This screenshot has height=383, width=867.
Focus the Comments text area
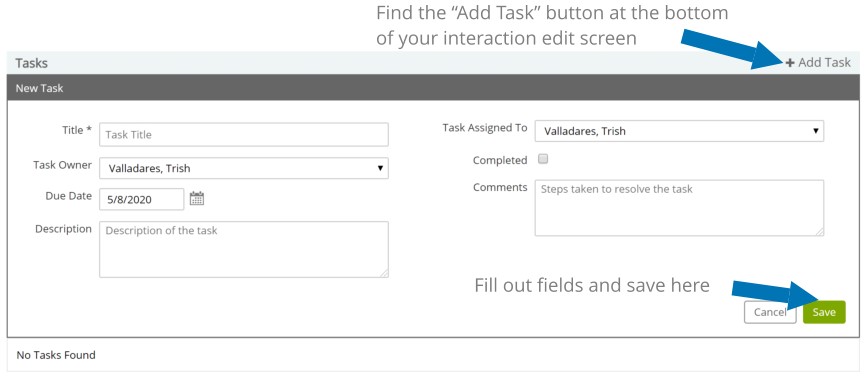679,208
